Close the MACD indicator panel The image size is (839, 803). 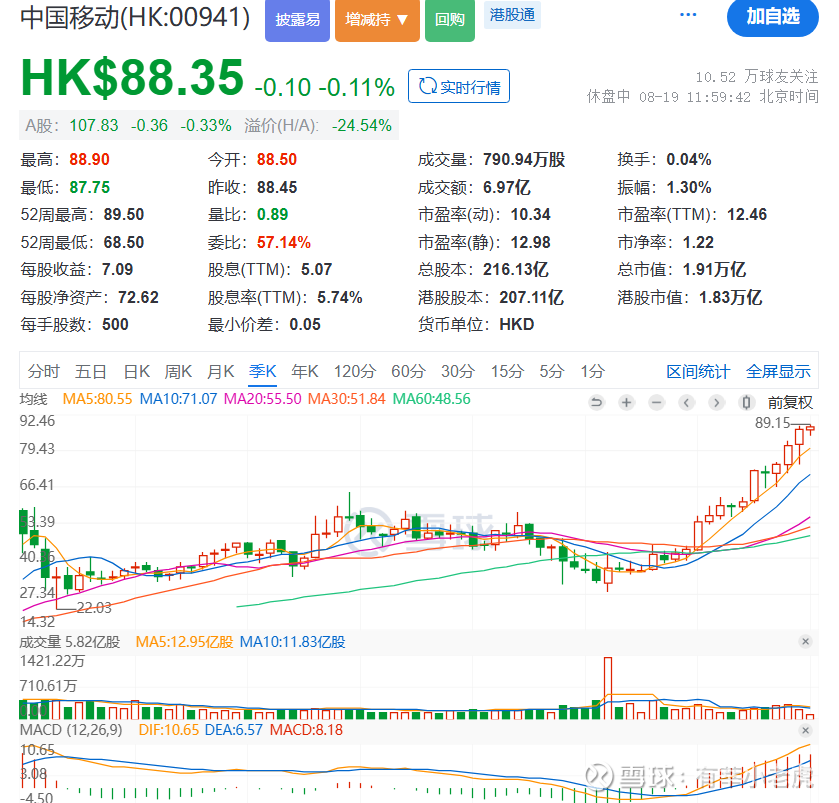point(805,730)
